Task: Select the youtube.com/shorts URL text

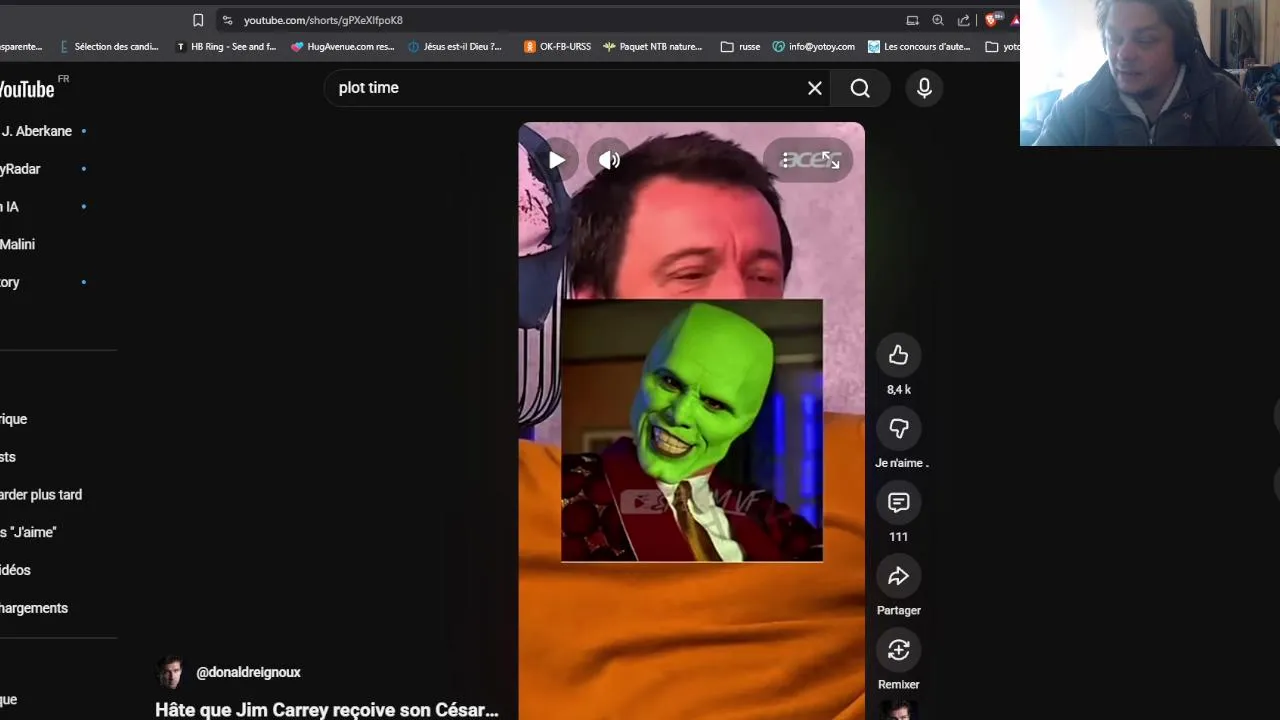Action: 323,20
